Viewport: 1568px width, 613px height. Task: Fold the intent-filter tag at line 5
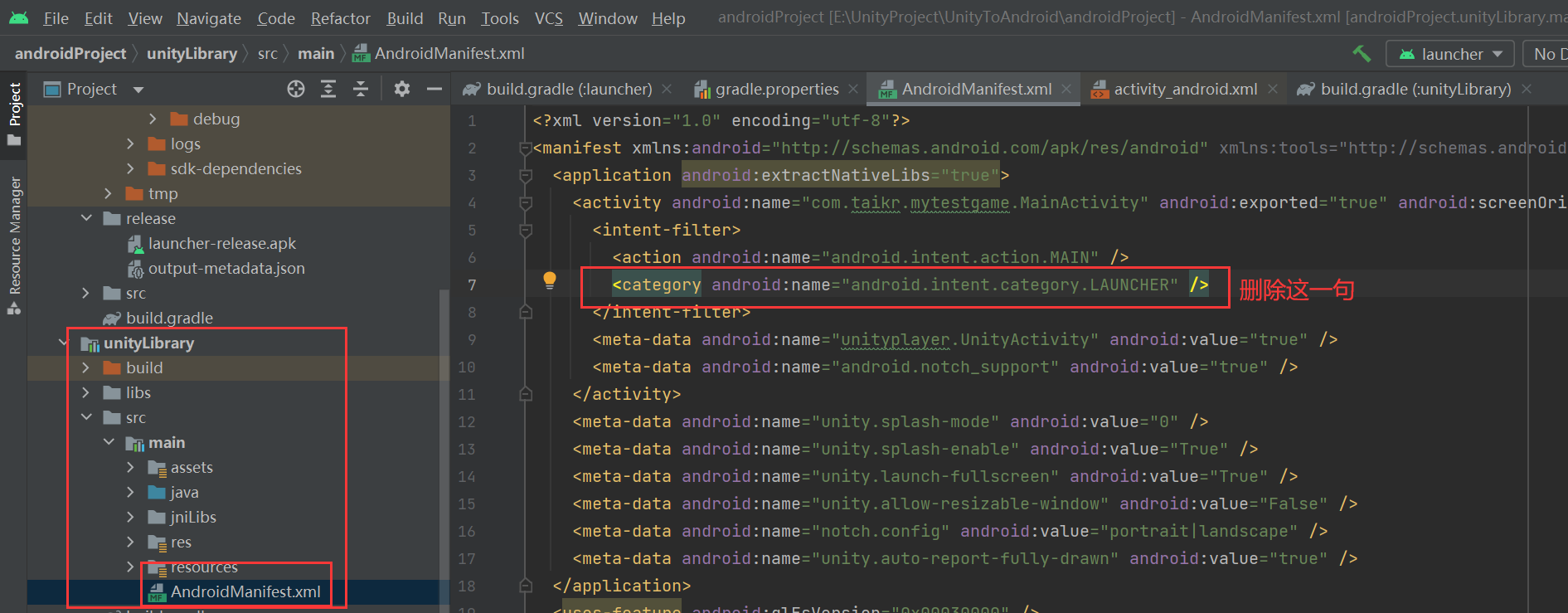click(526, 231)
